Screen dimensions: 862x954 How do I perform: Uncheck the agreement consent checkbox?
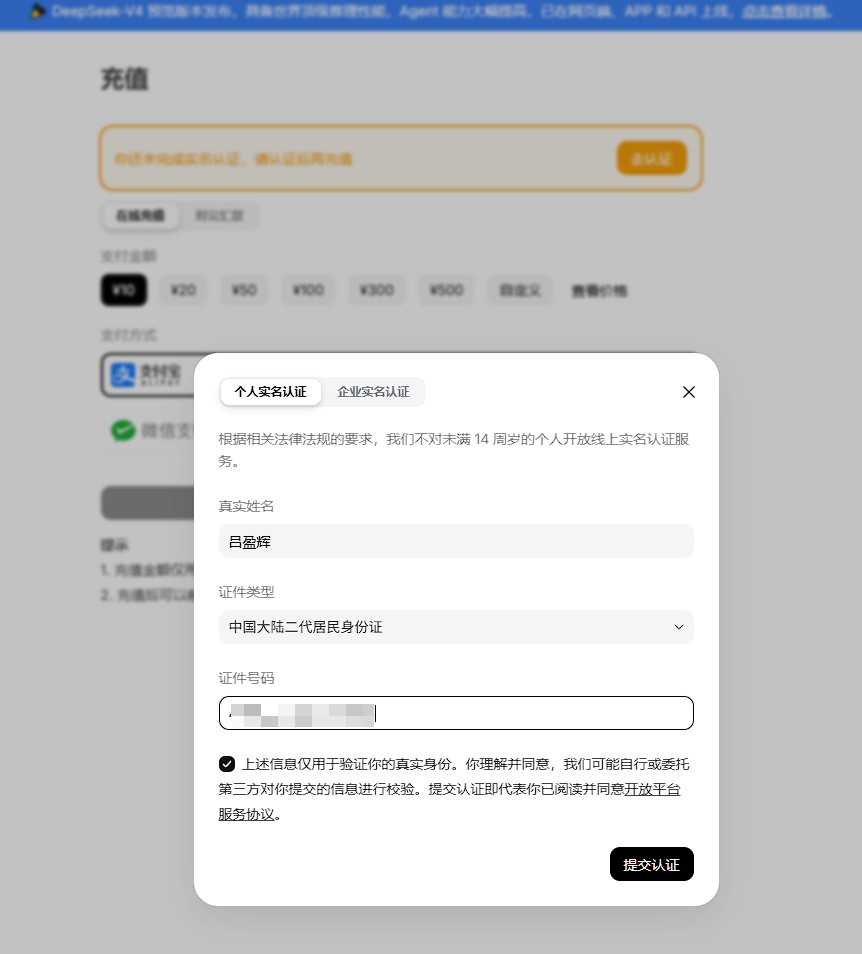coord(227,764)
